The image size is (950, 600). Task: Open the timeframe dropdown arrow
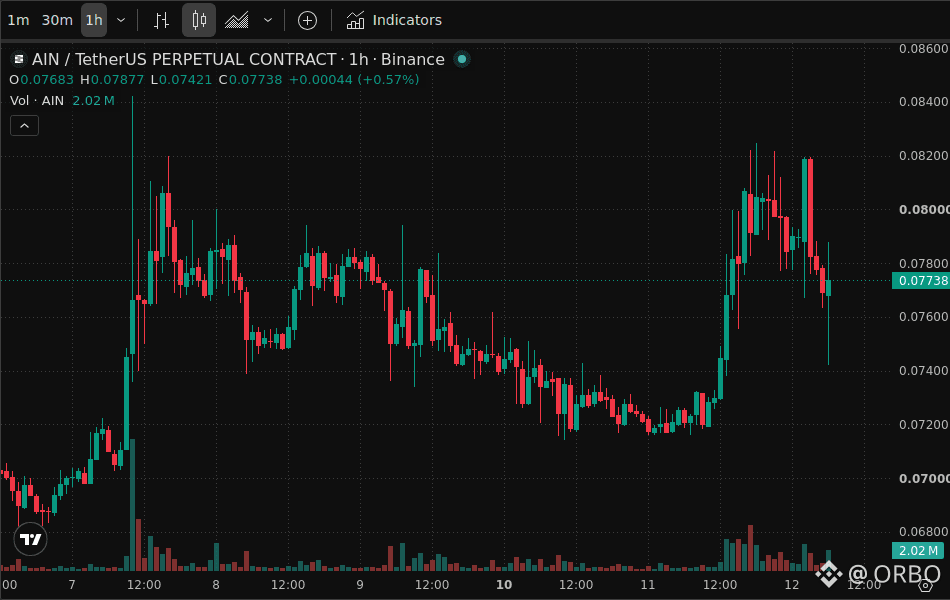coord(121,20)
